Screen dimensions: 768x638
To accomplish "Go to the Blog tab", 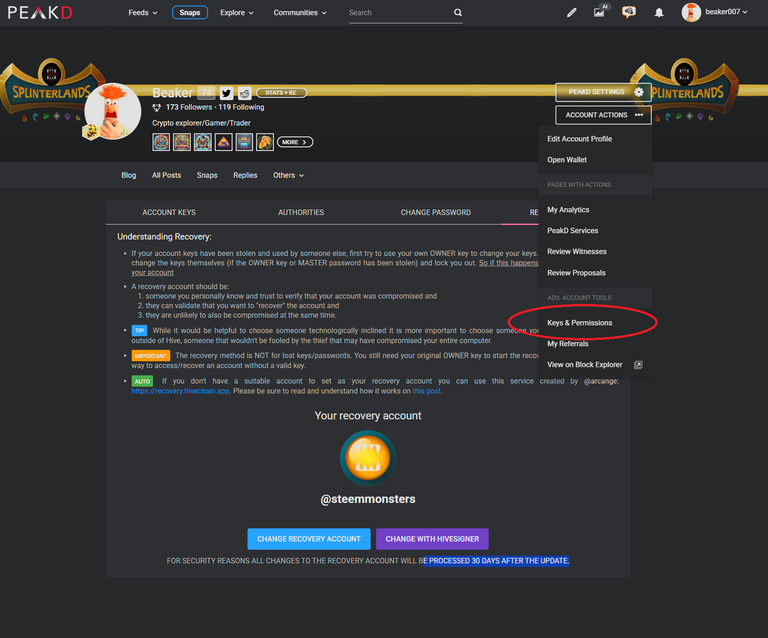I will tap(129, 175).
